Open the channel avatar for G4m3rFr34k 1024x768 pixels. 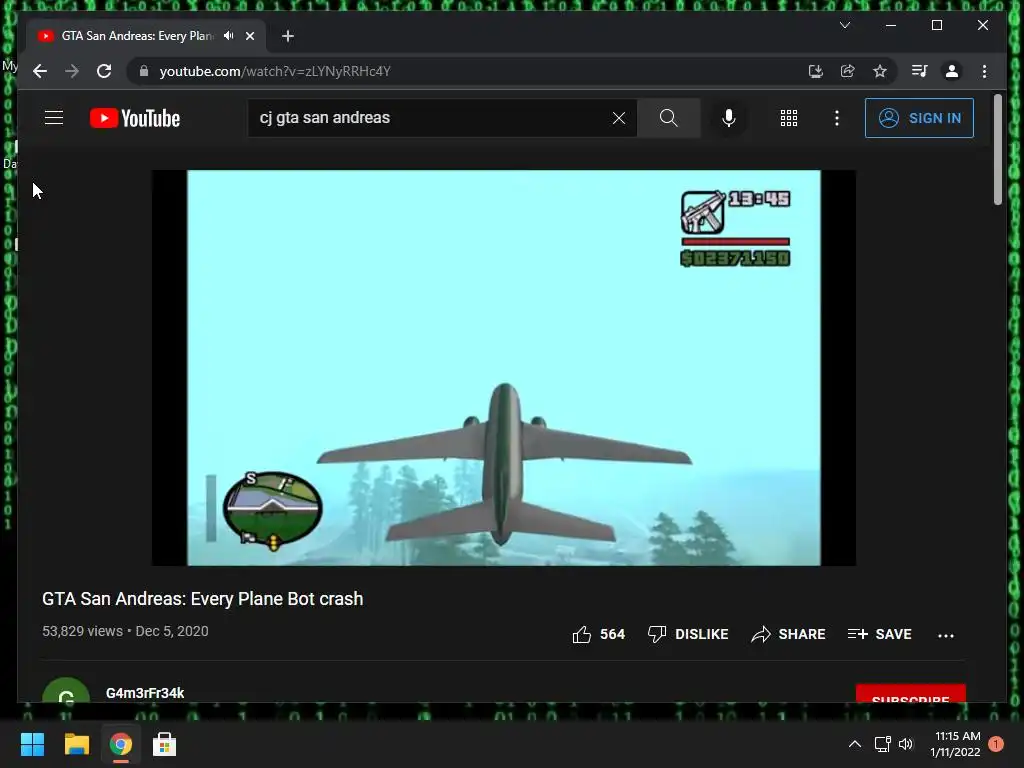point(66,691)
